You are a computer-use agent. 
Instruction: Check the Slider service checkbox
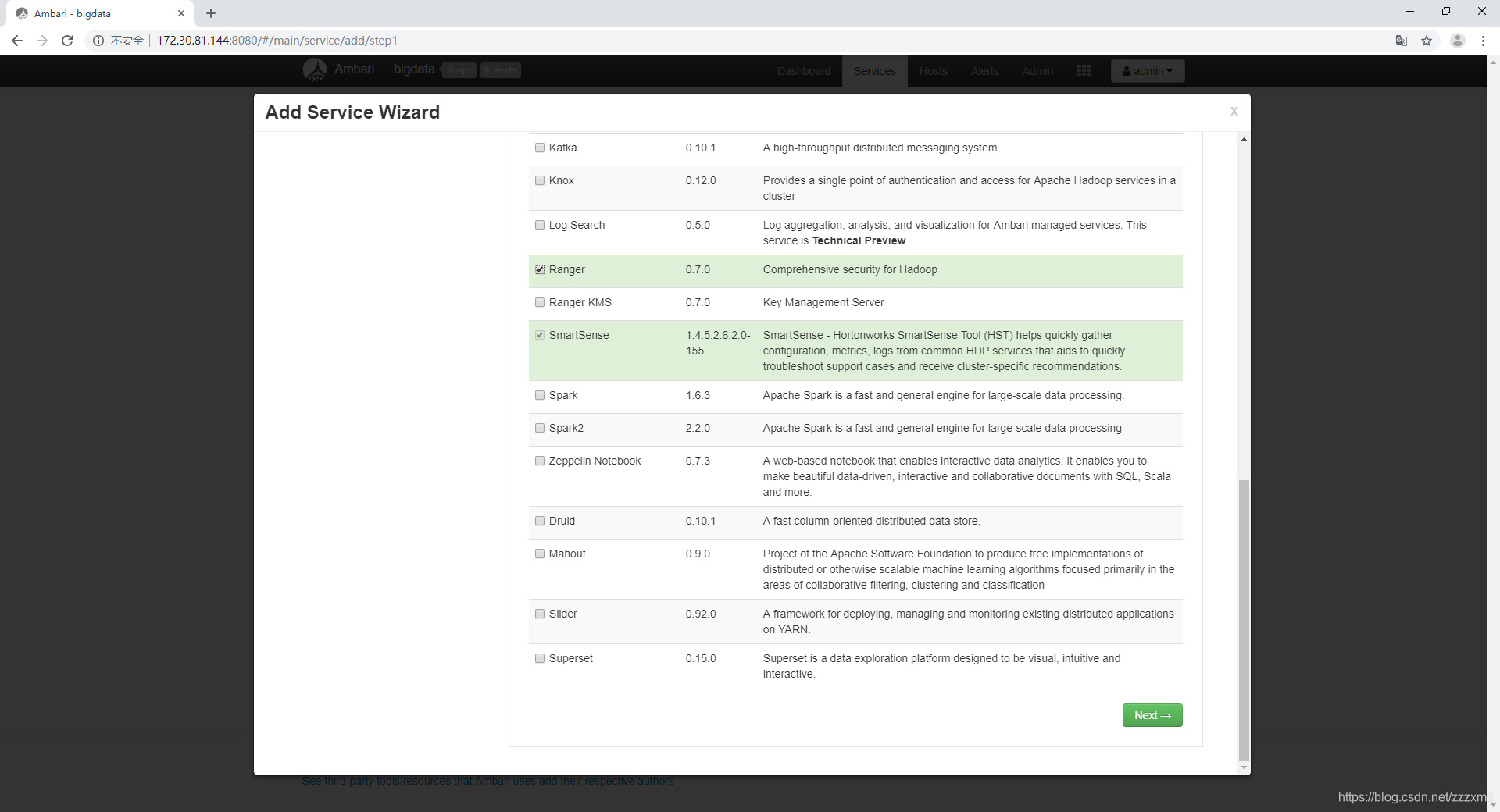(x=540, y=614)
